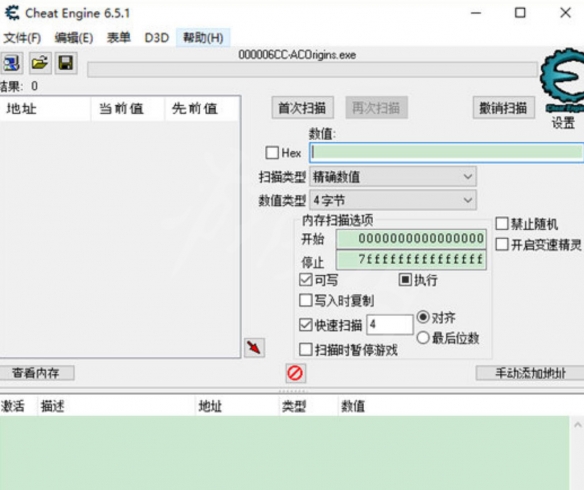This screenshot has width=584, height=490.
Task: Click the Cheat Engine logo settings icon
Action: tap(562, 81)
